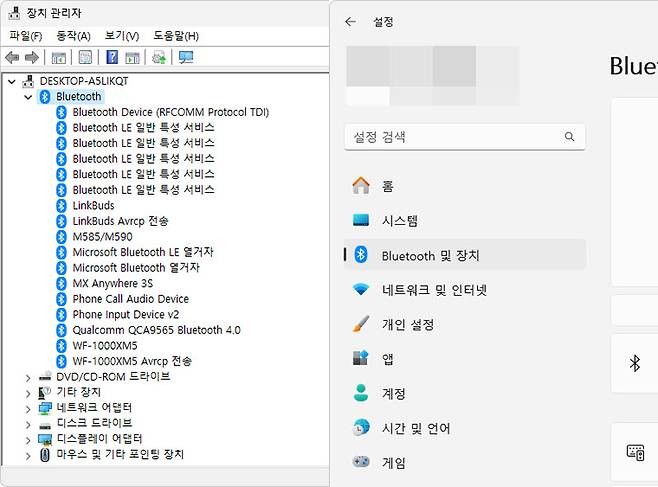The width and height of the screenshot is (658, 487).
Task: Click the Bluetooth symbol in the right settings pane
Action: click(x=635, y=363)
